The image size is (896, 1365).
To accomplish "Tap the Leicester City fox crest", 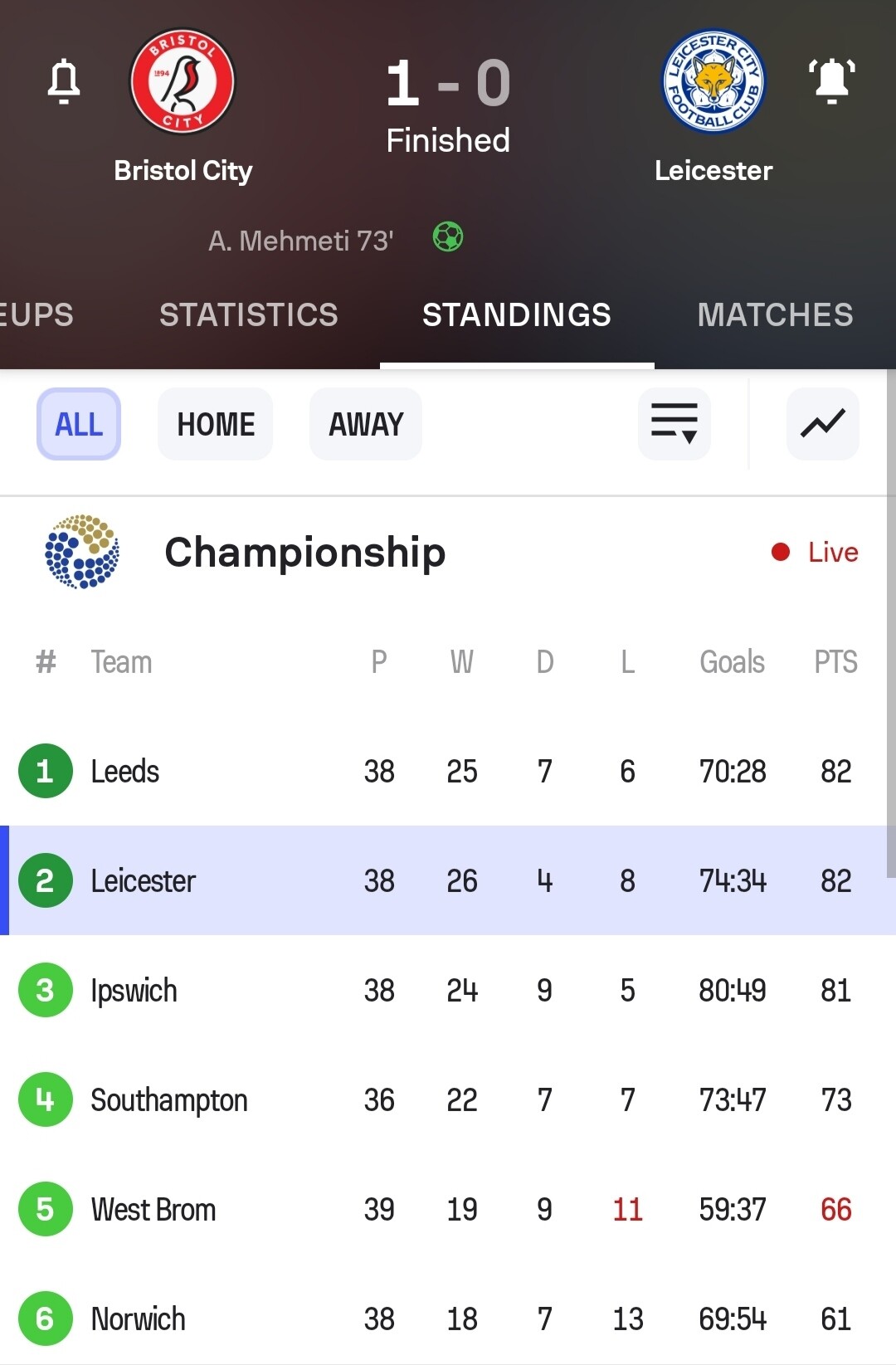I will pyautogui.click(x=713, y=81).
